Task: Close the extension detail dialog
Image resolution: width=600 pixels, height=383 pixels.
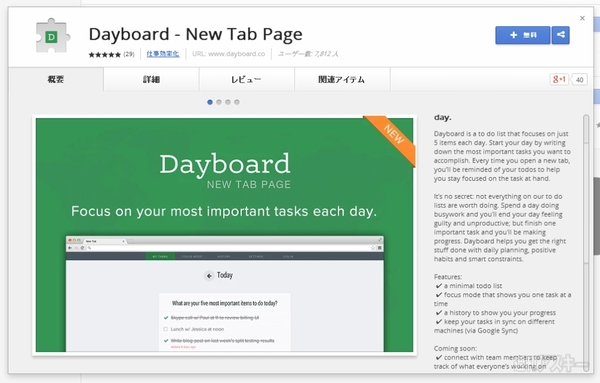Action: coord(582,18)
